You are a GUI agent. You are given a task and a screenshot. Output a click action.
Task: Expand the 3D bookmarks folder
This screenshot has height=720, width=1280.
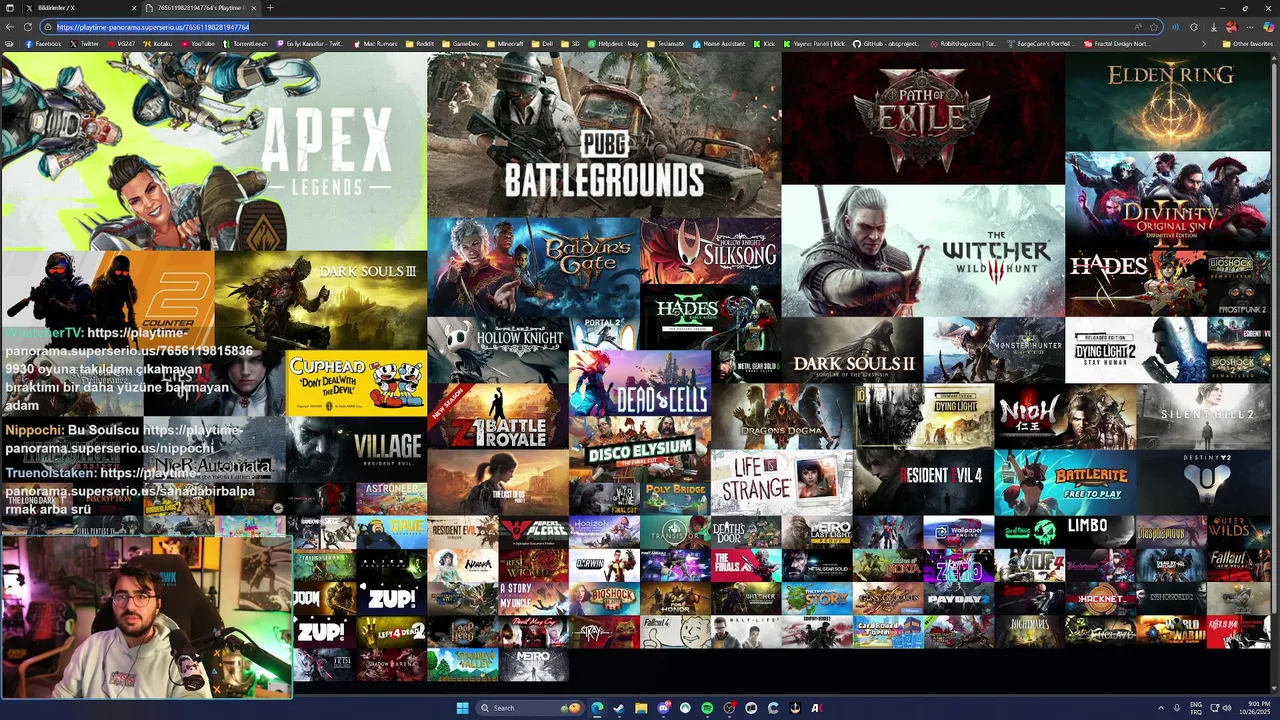tap(571, 44)
